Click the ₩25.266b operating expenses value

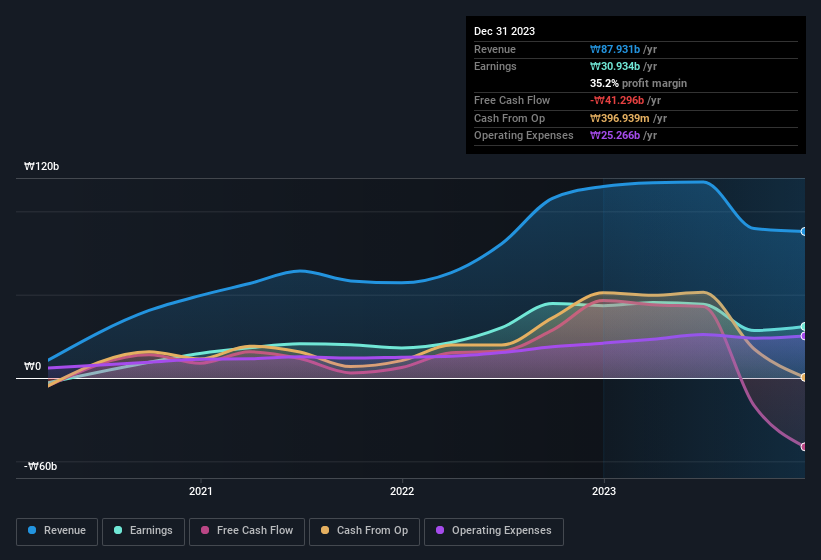pos(615,136)
